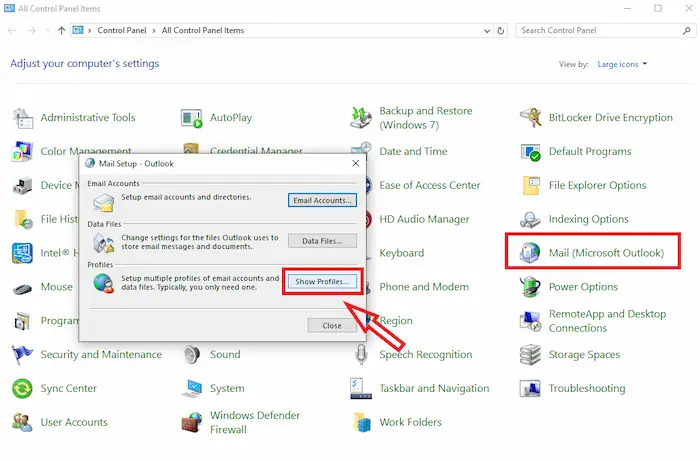Open the Security and Maintenance flag icon
This screenshot has height=461, width=700.
click(22, 355)
